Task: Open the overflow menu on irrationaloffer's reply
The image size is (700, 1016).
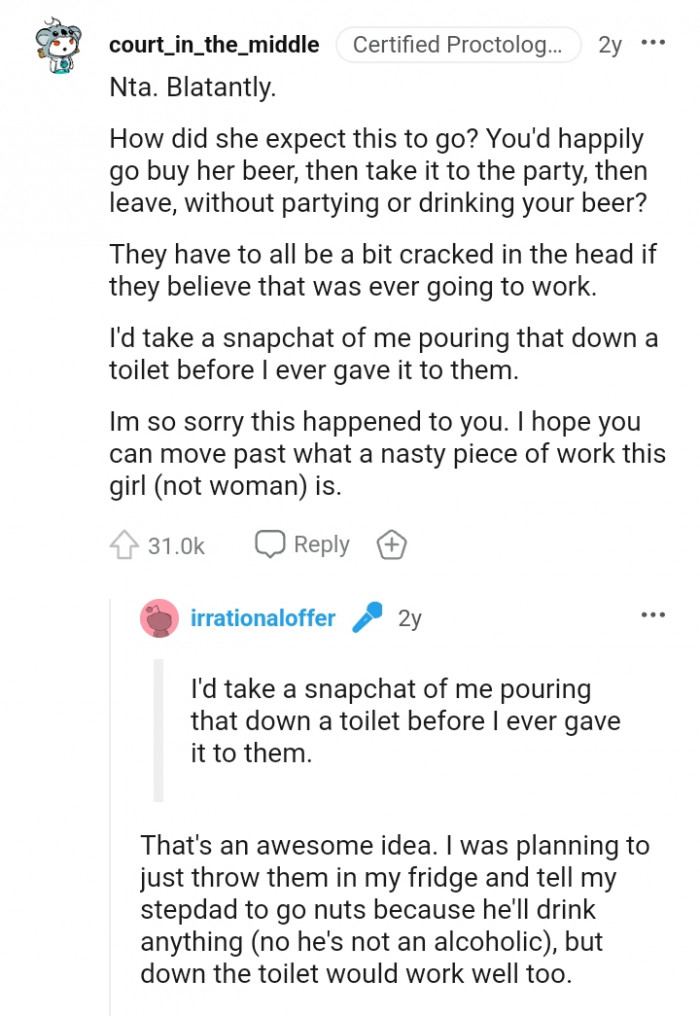Action: point(655,614)
